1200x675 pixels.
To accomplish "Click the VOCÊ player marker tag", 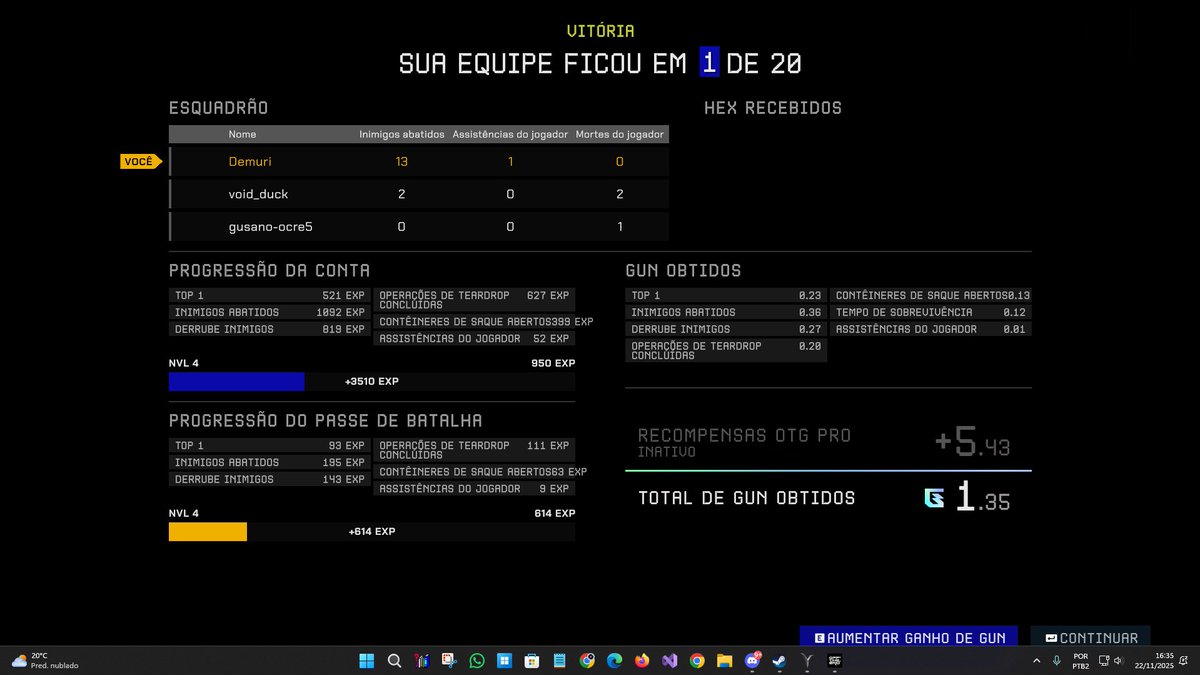I will [140, 161].
